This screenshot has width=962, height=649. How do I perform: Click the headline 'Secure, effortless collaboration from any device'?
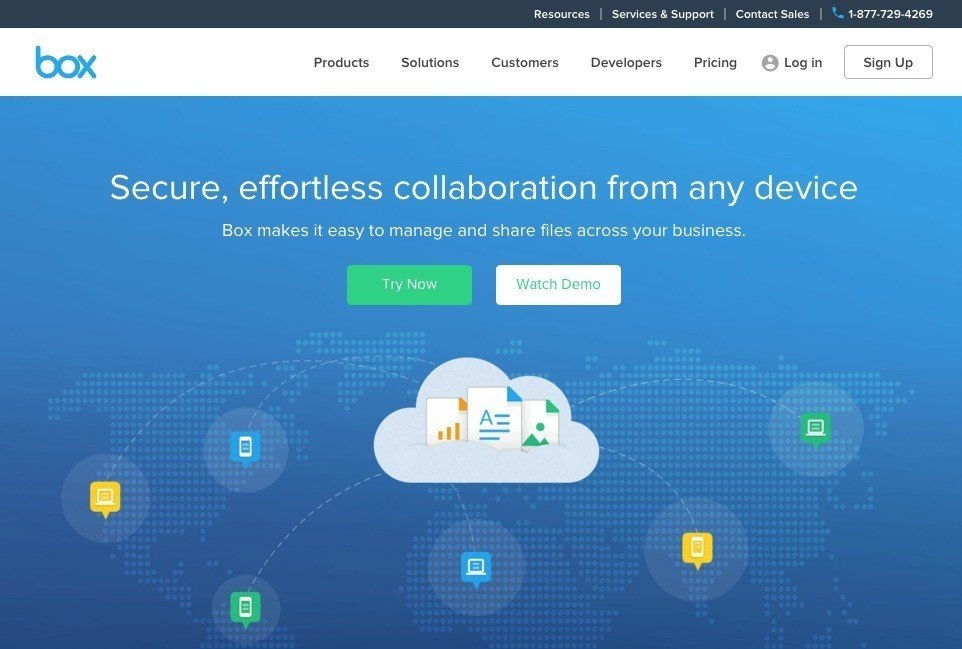[x=483, y=188]
